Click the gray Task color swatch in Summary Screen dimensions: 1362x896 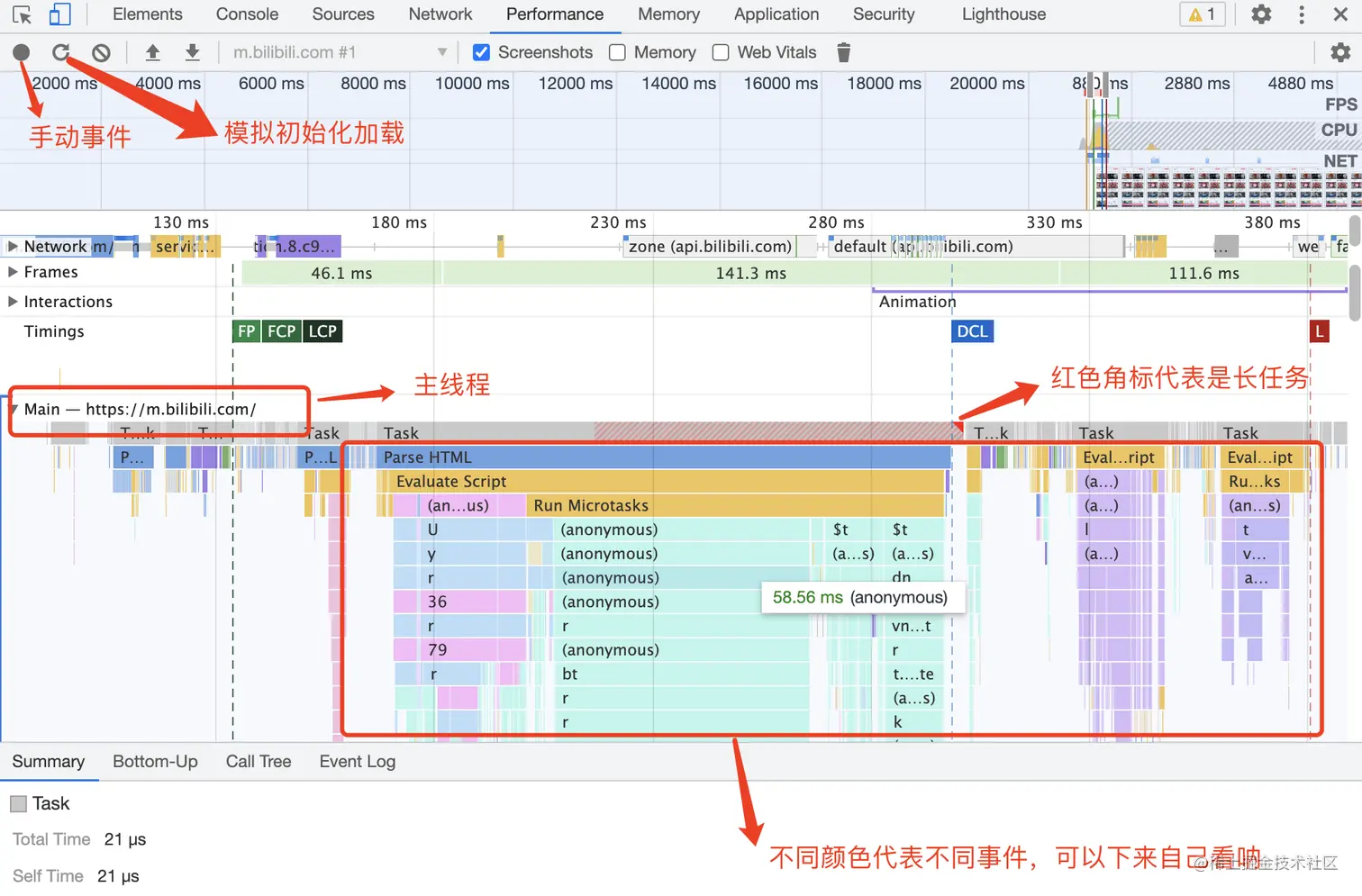coord(18,803)
